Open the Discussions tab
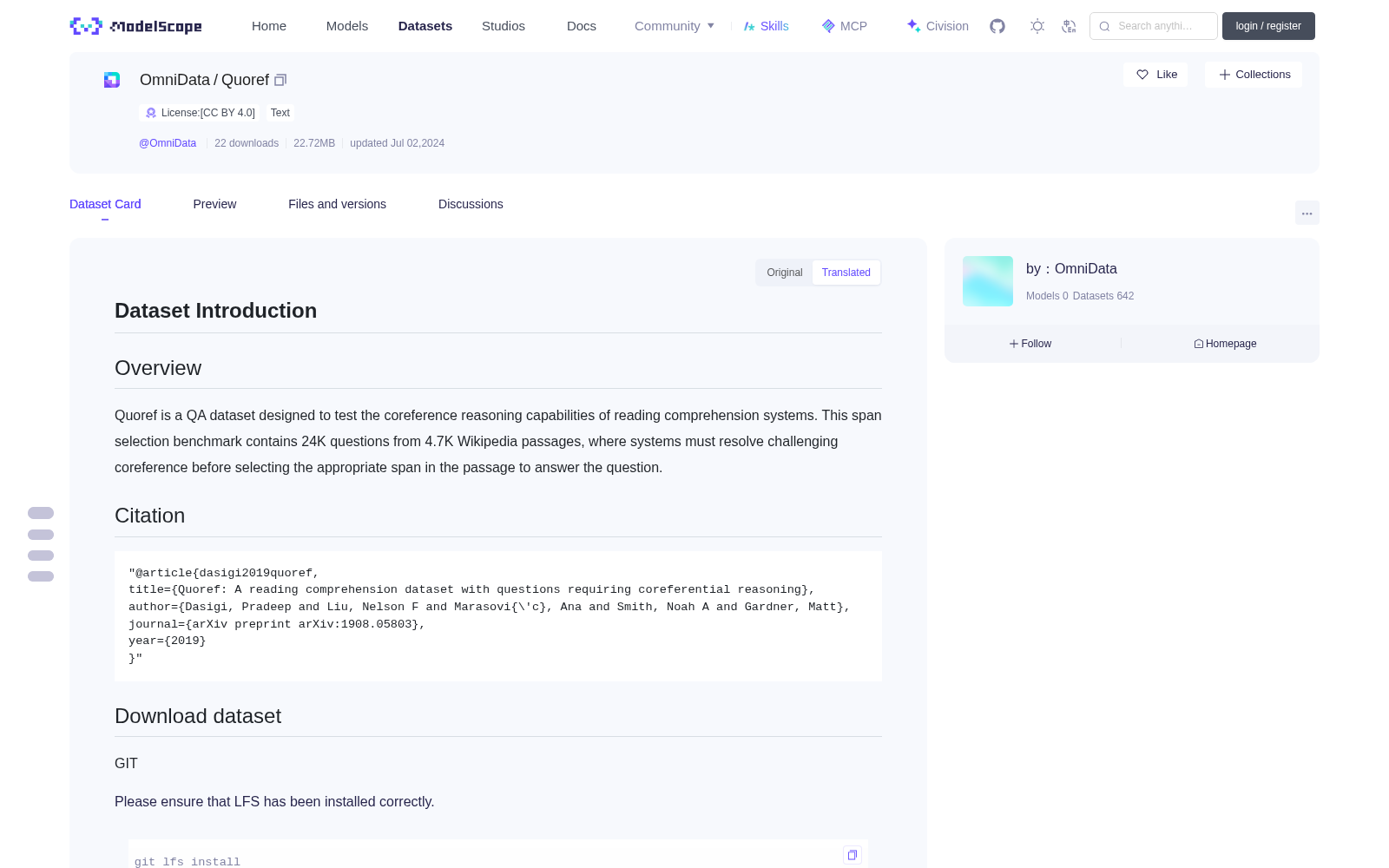This screenshot has width=1389, height=868. [x=471, y=204]
